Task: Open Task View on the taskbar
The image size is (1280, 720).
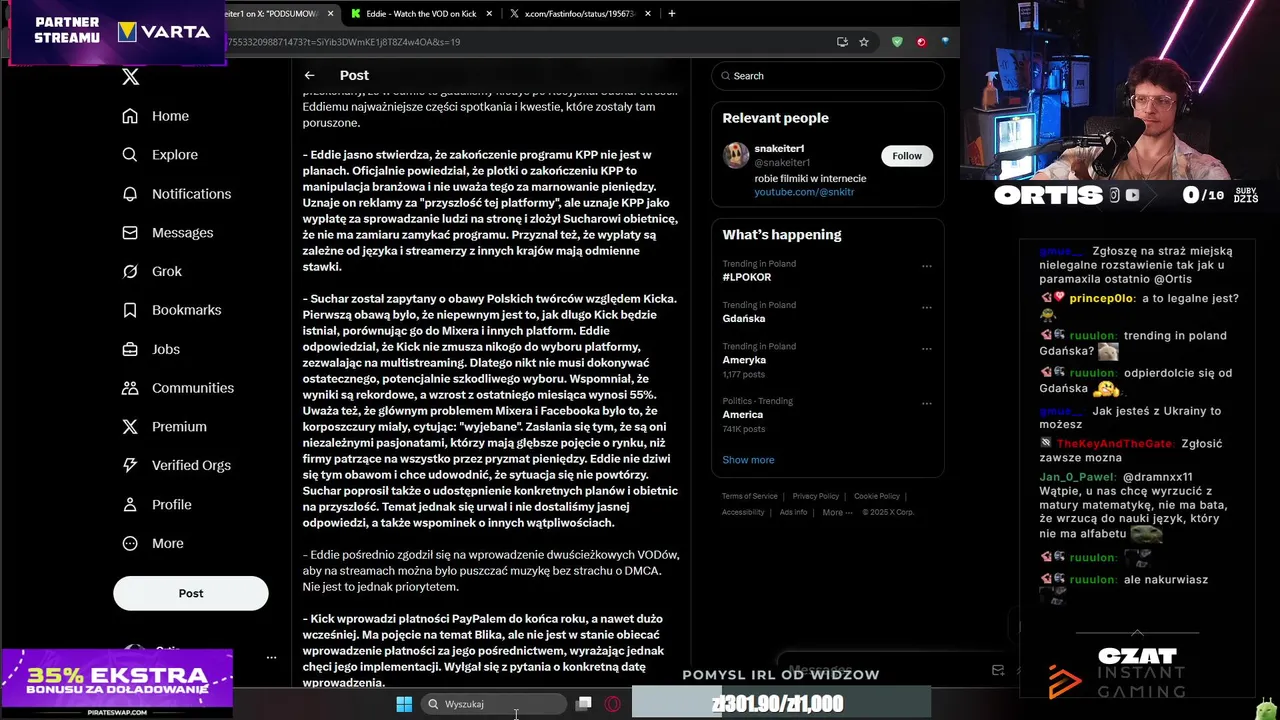Action: tap(584, 704)
